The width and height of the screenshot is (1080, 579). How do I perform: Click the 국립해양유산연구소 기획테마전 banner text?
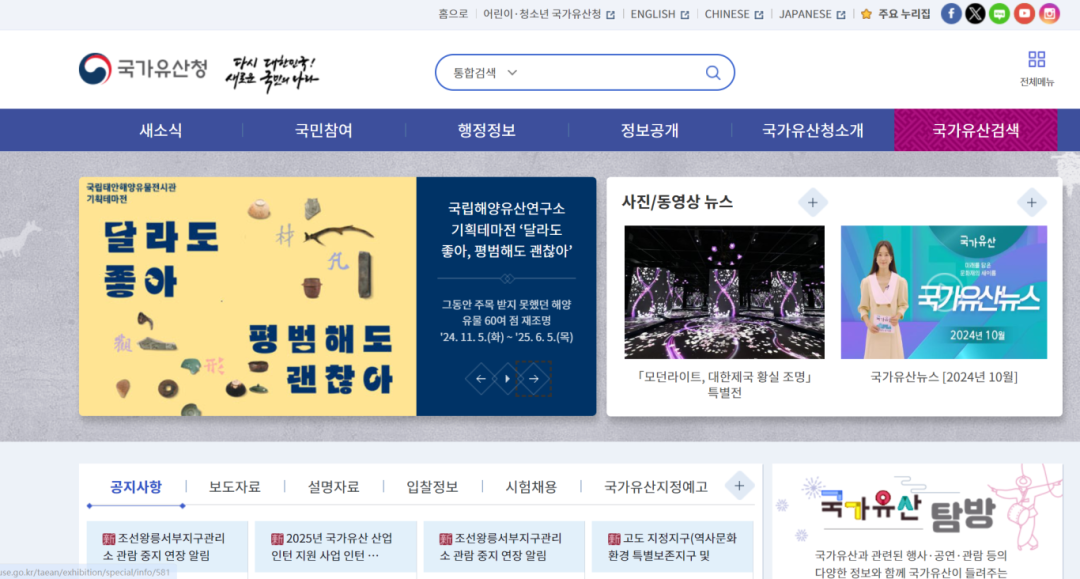[506, 229]
